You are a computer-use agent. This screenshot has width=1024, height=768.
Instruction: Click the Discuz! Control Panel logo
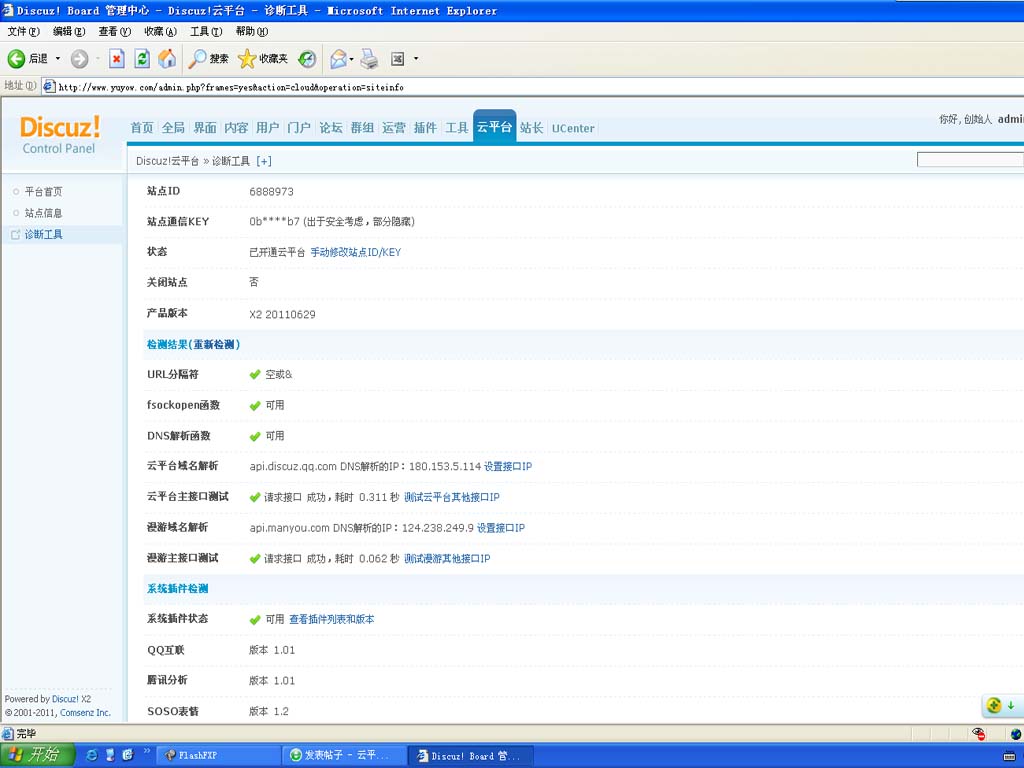[x=59, y=135]
